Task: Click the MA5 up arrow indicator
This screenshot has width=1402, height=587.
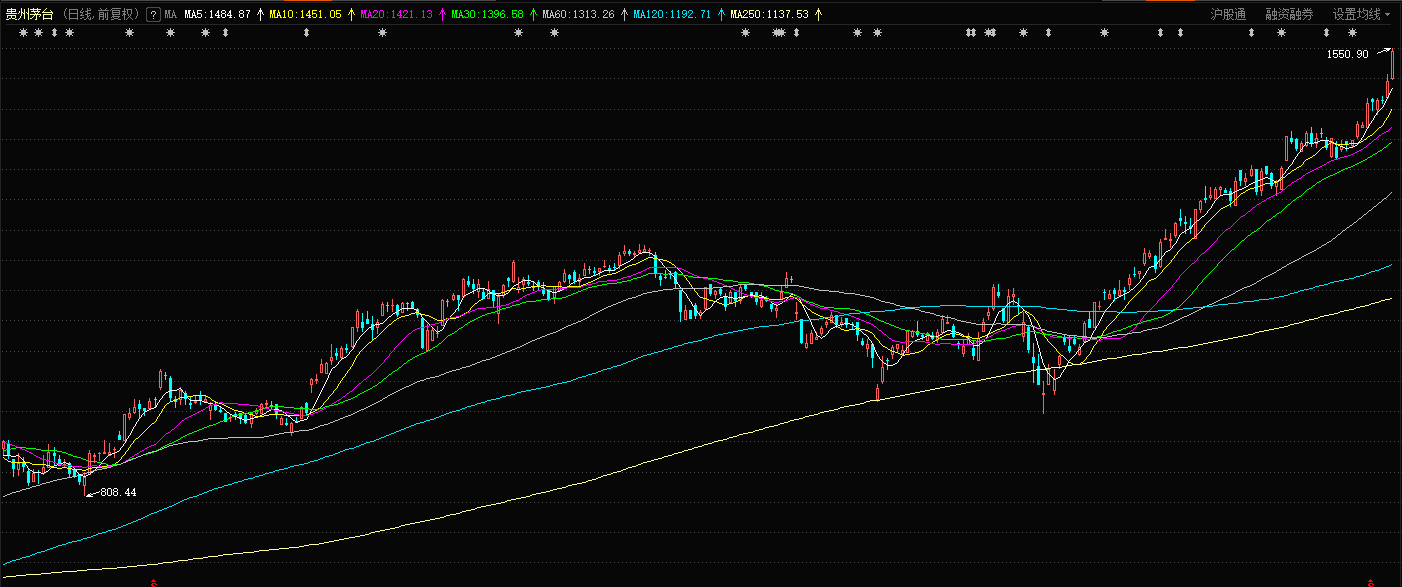Action: (261, 15)
